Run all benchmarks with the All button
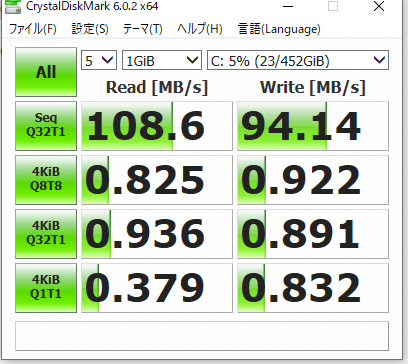 [46, 72]
